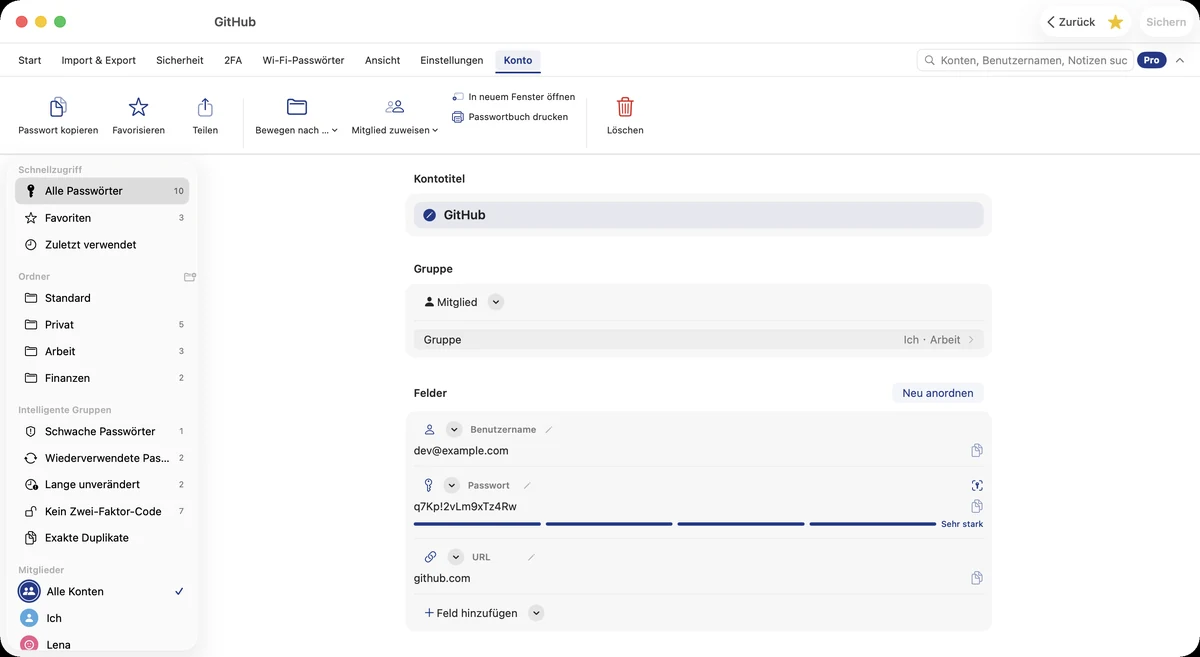
Task: Click the search field for Konten
Action: pos(1026,61)
